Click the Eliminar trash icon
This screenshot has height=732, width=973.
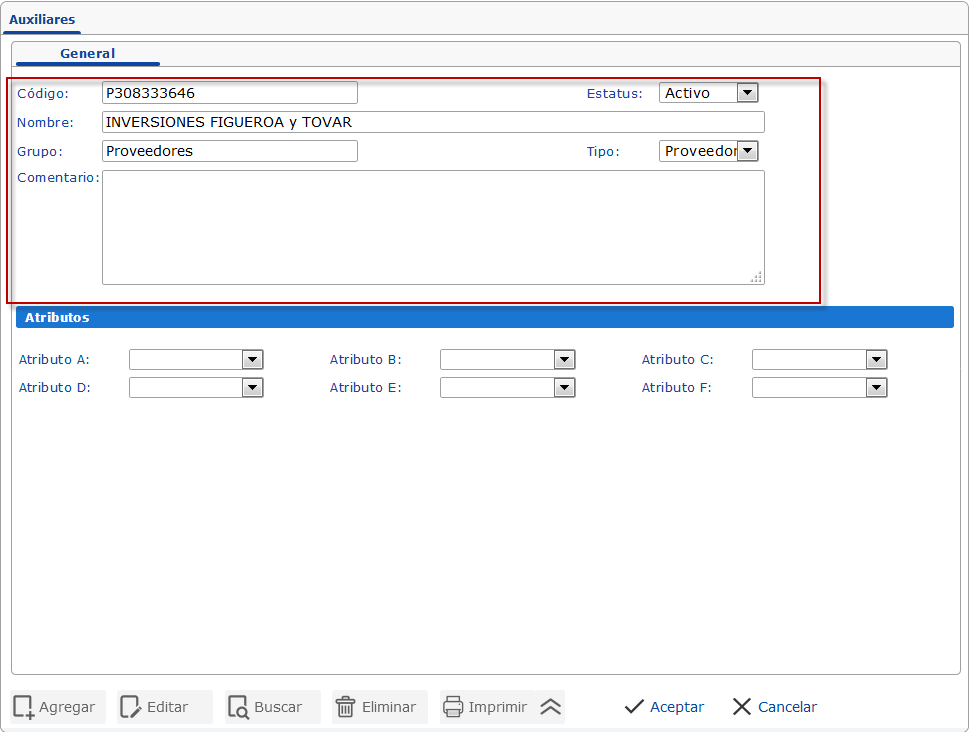pyautogui.click(x=351, y=707)
